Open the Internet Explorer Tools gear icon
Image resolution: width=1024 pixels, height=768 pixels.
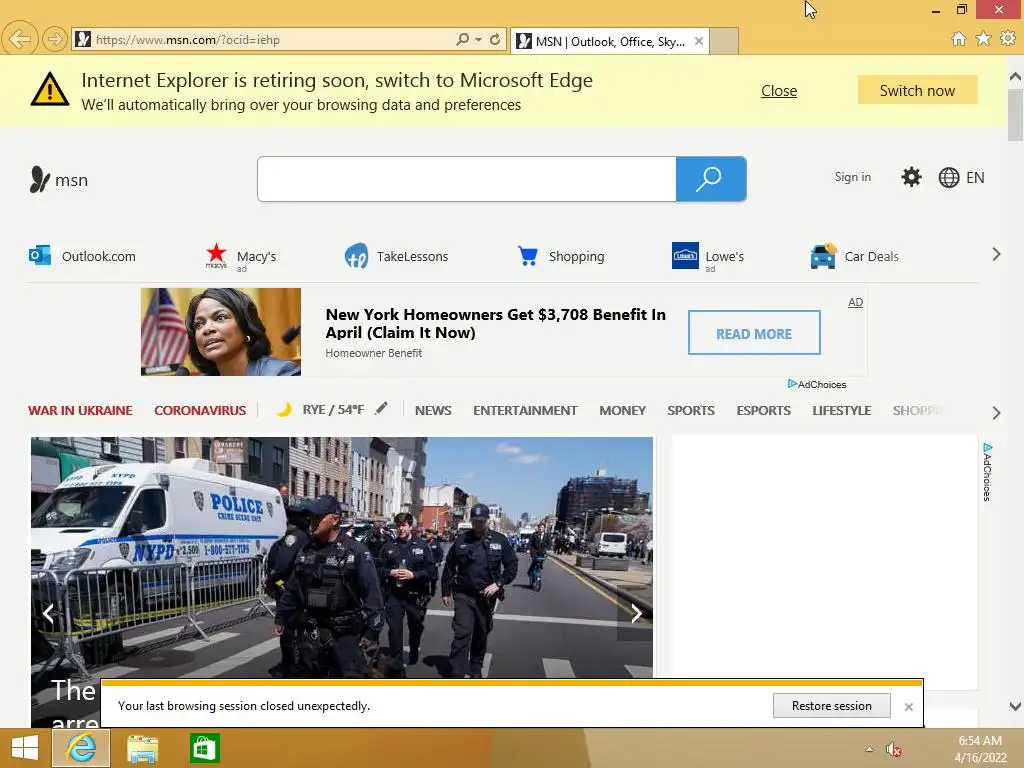click(1008, 39)
